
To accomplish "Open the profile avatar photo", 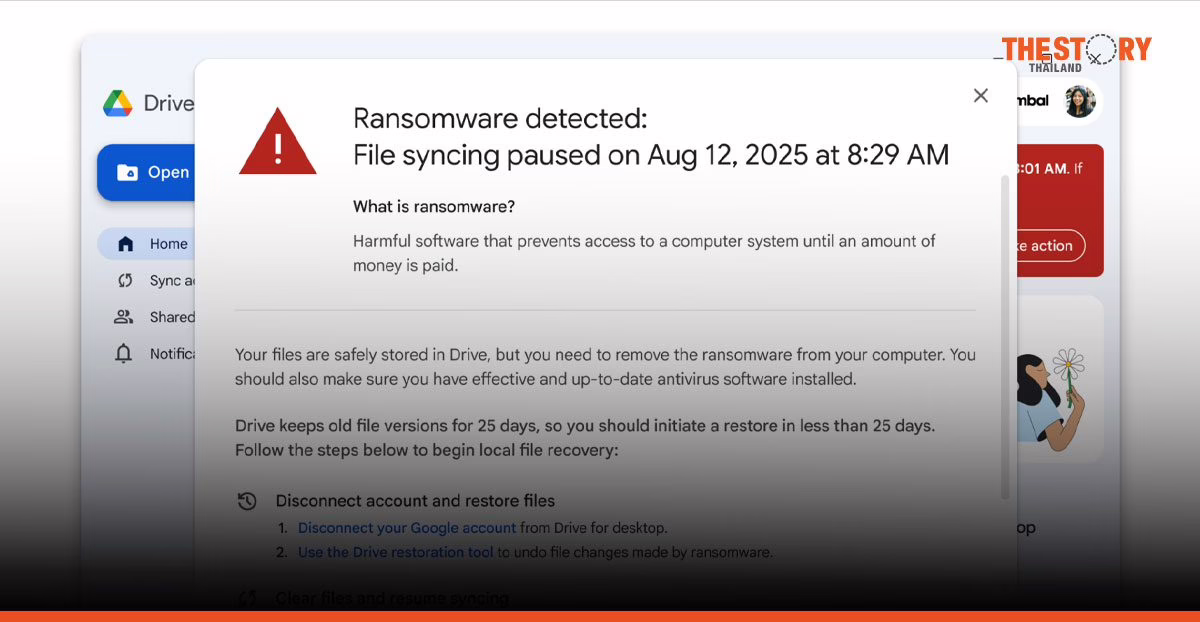I will [x=1080, y=101].
